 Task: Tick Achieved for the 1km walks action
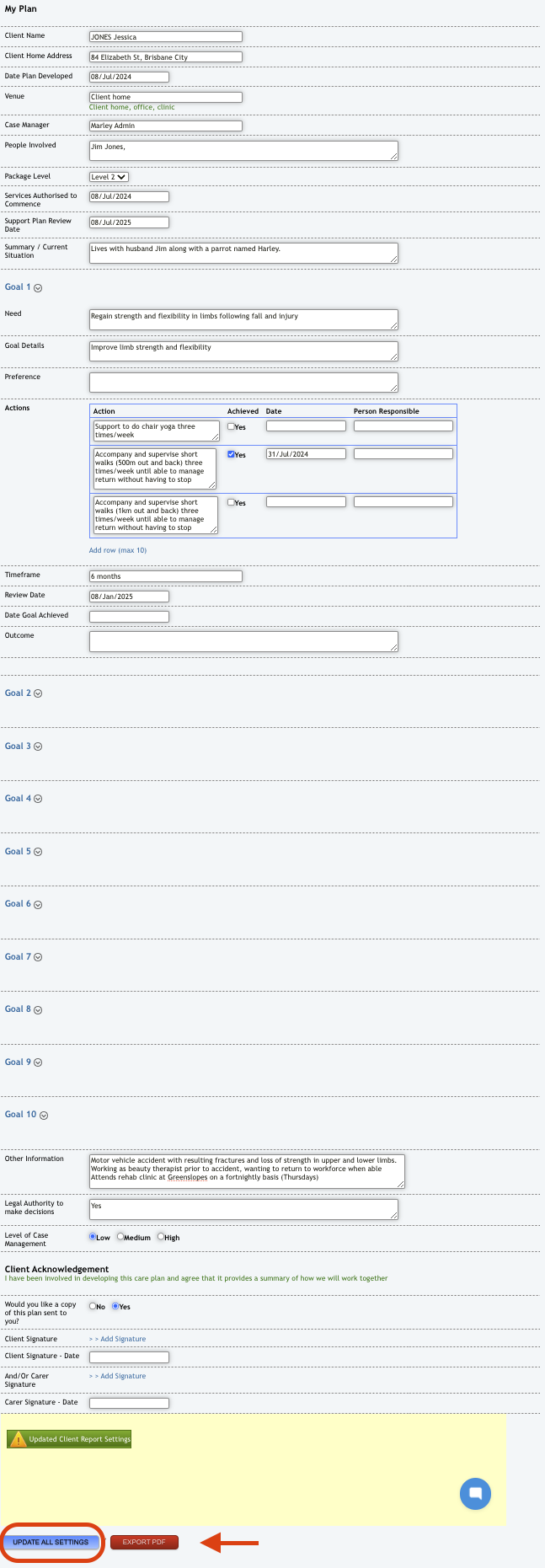click(231, 502)
